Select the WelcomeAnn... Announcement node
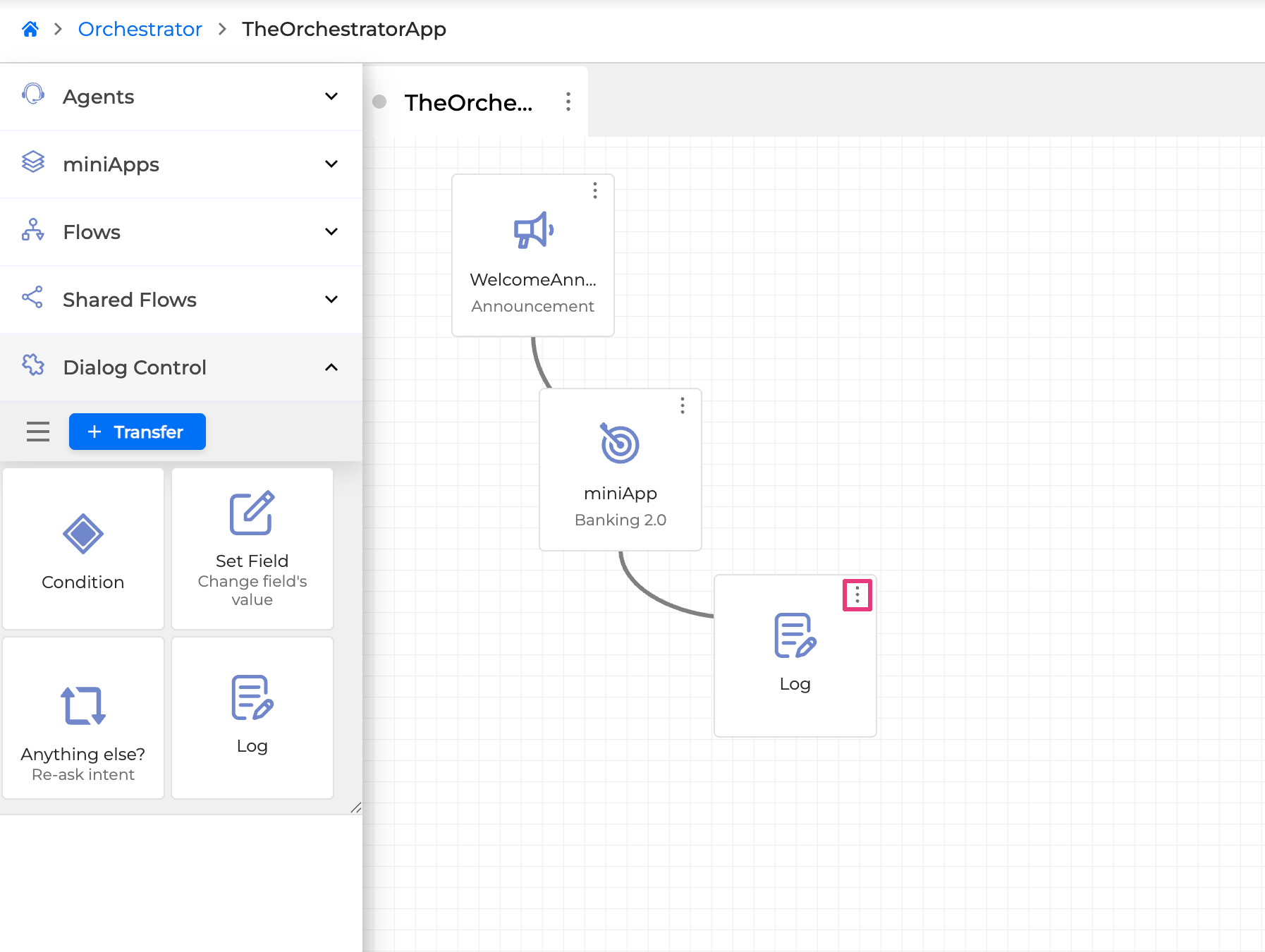This screenshot has width=1265, height=952. tap(533, 261)
